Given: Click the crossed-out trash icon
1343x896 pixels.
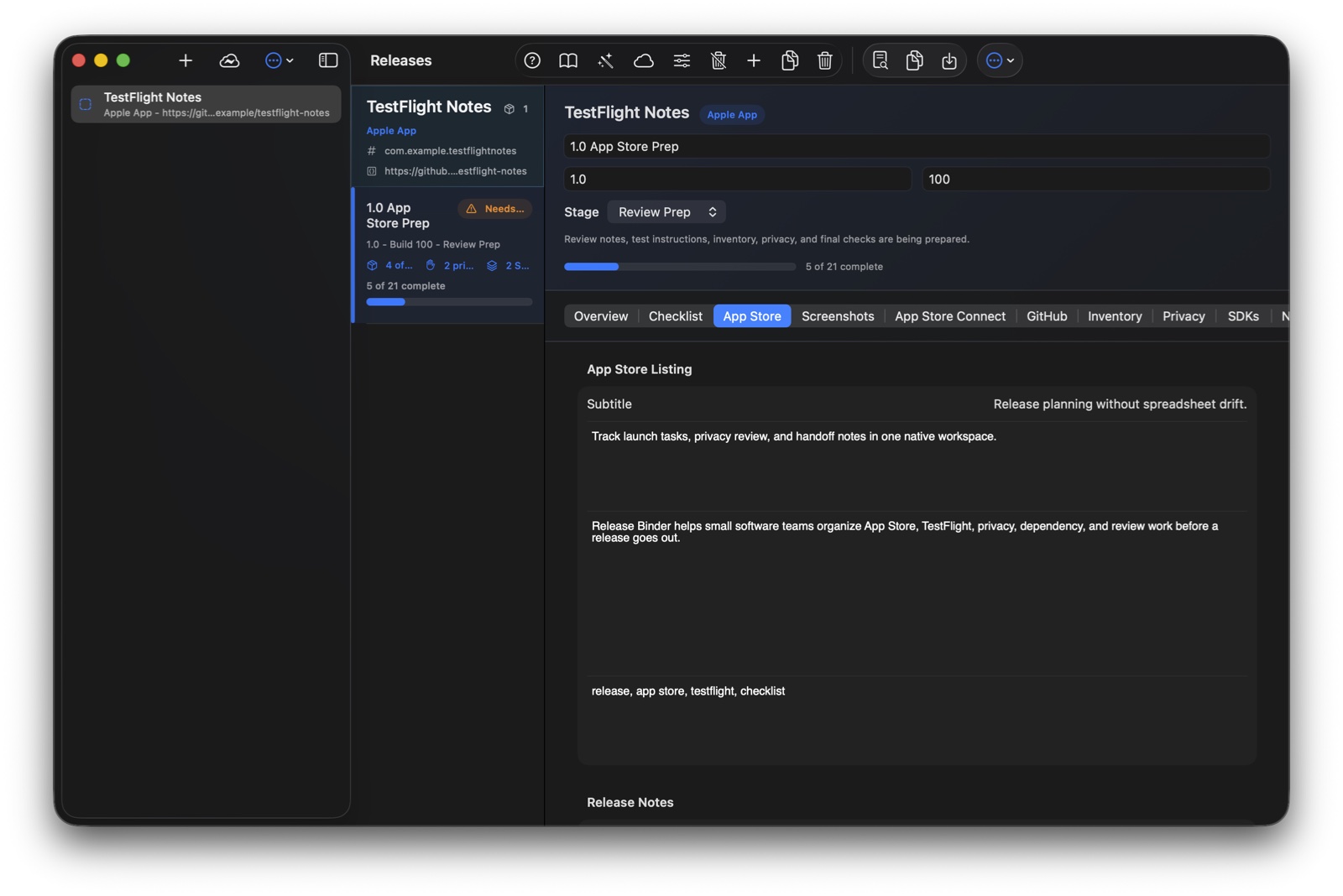Looking at the screenshot, I should (x=719, y=60).
